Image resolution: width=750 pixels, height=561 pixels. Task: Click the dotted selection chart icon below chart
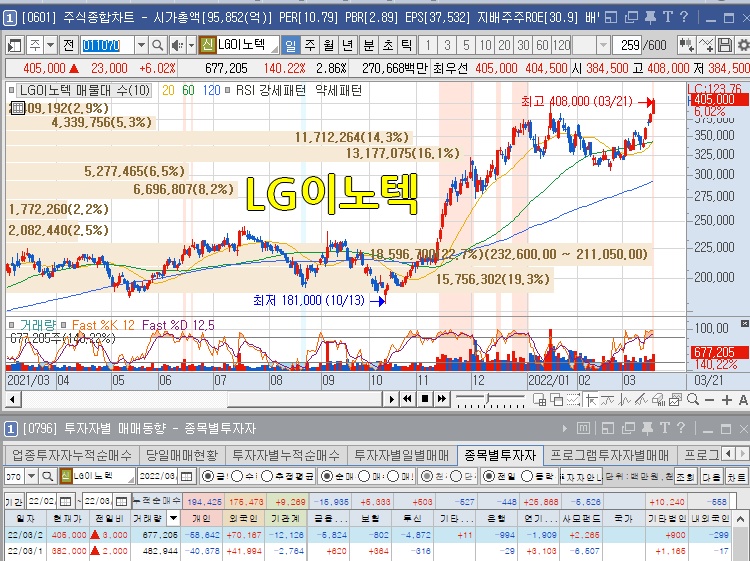point(574,400)
